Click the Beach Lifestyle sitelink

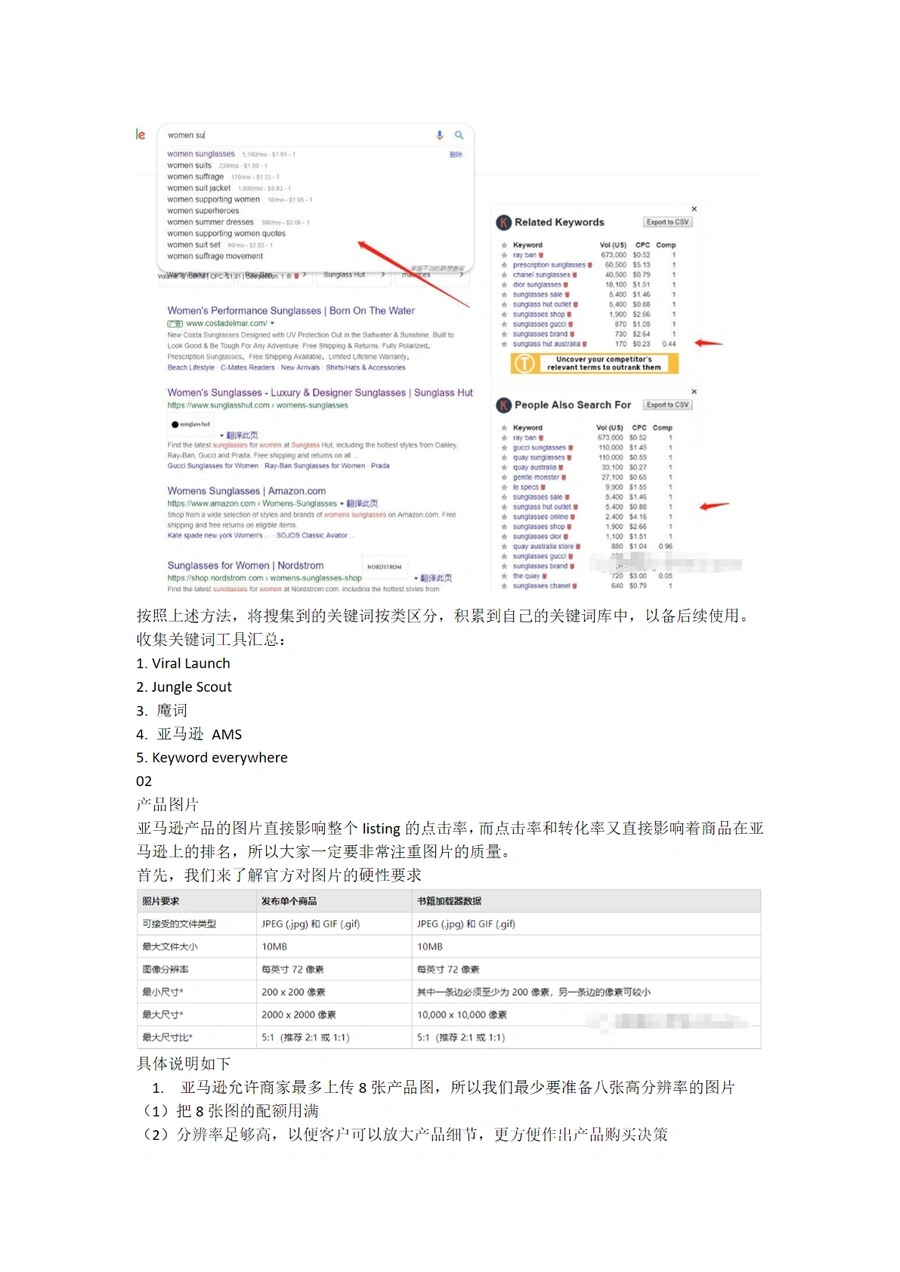pos(191,367)
